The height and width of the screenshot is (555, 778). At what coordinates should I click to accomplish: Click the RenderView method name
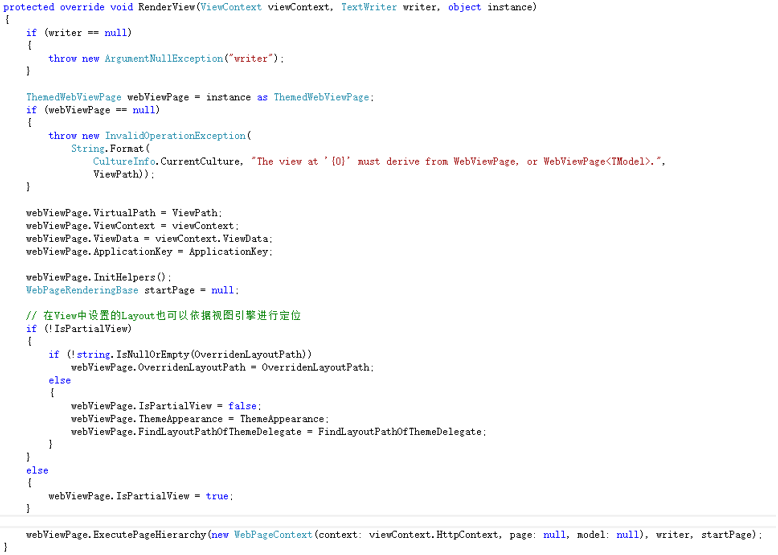[x=167, y=7]
